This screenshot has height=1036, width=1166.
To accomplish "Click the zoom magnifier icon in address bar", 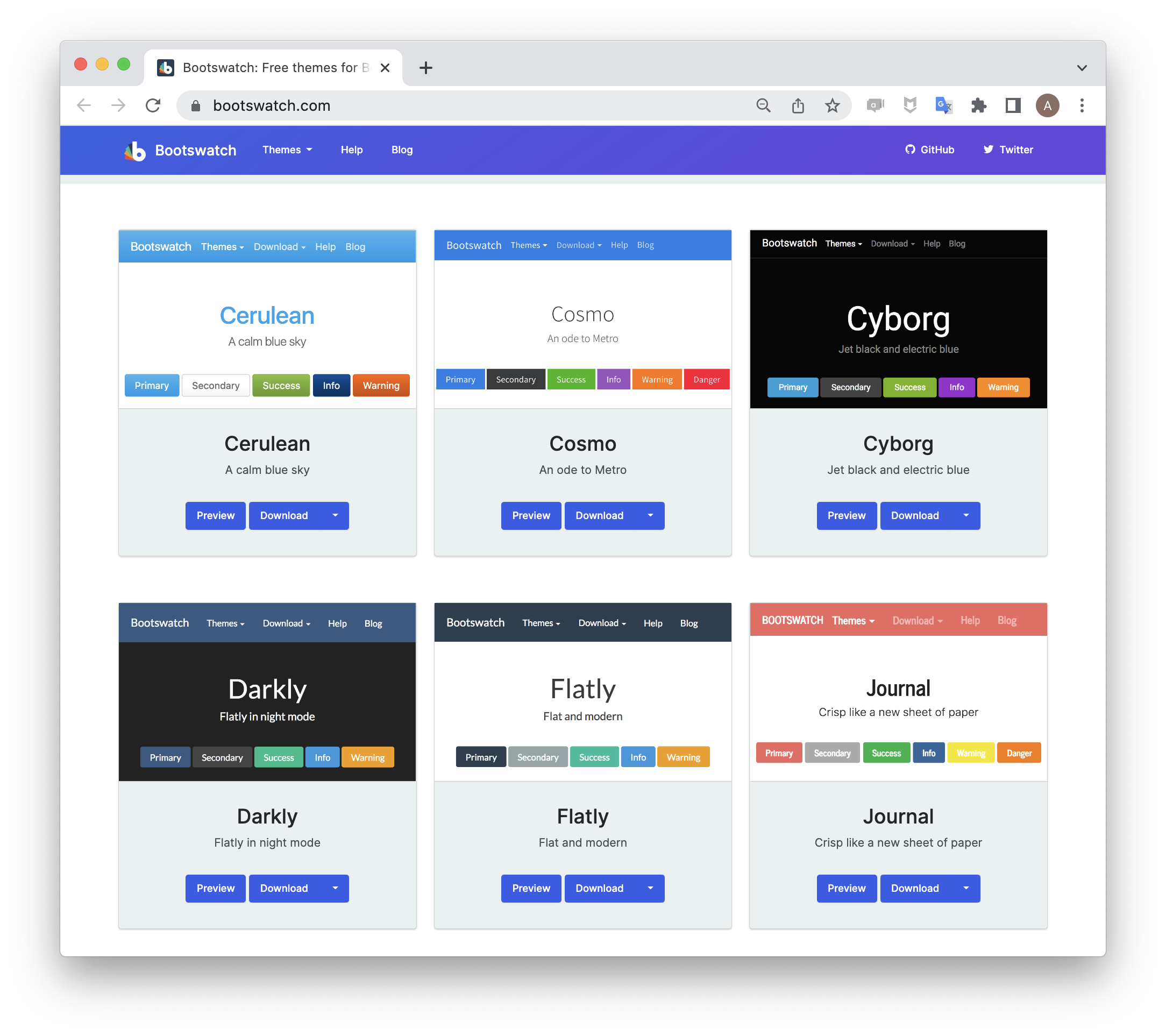I will pos(763,105).
